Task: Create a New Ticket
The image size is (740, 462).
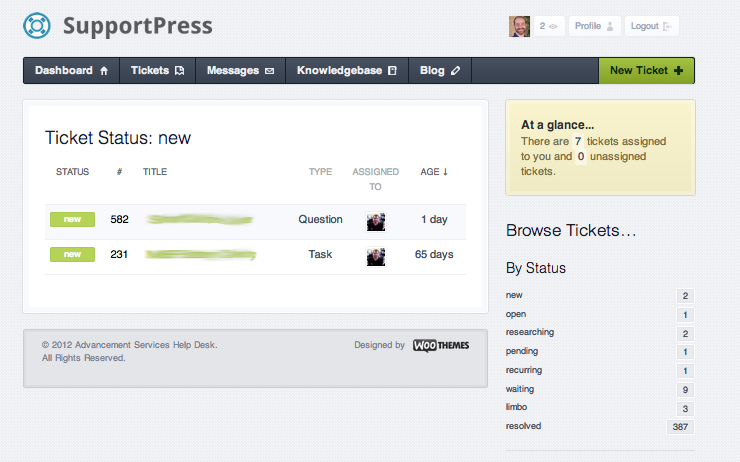Action: [646, 70]
